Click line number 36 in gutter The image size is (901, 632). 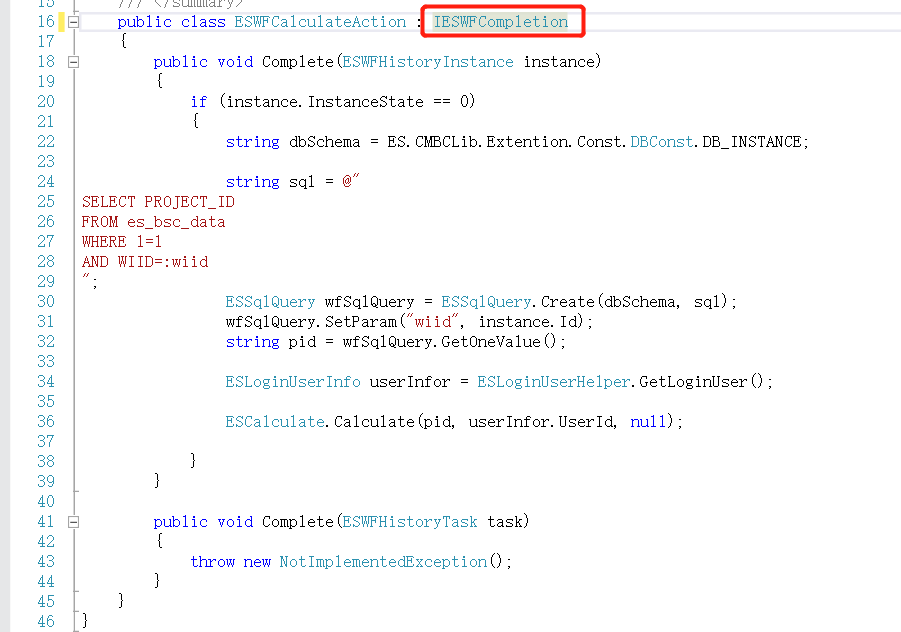[46, 422]
